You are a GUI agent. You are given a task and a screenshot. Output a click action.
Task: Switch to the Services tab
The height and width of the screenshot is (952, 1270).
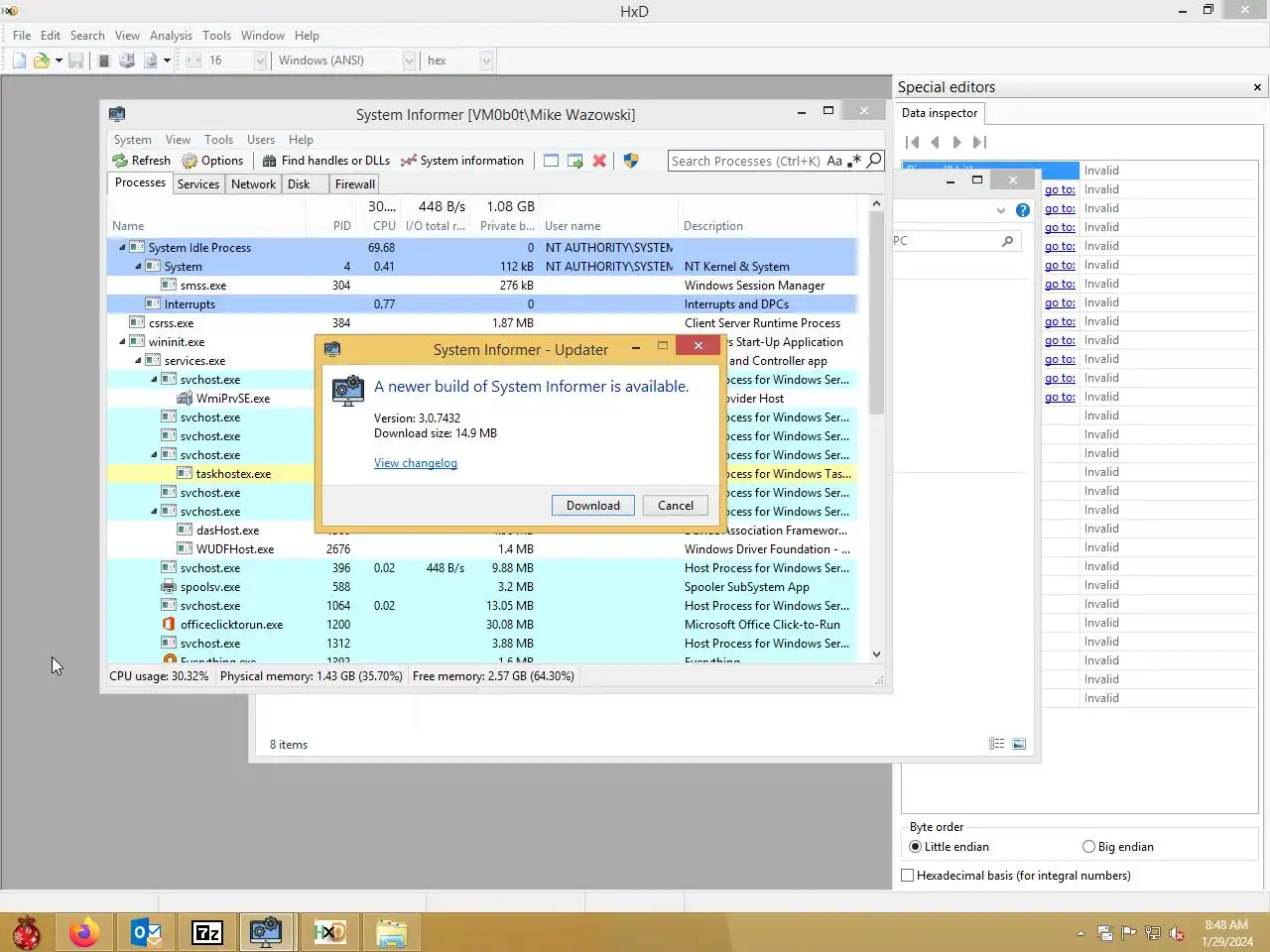click(x=198, y=184)
